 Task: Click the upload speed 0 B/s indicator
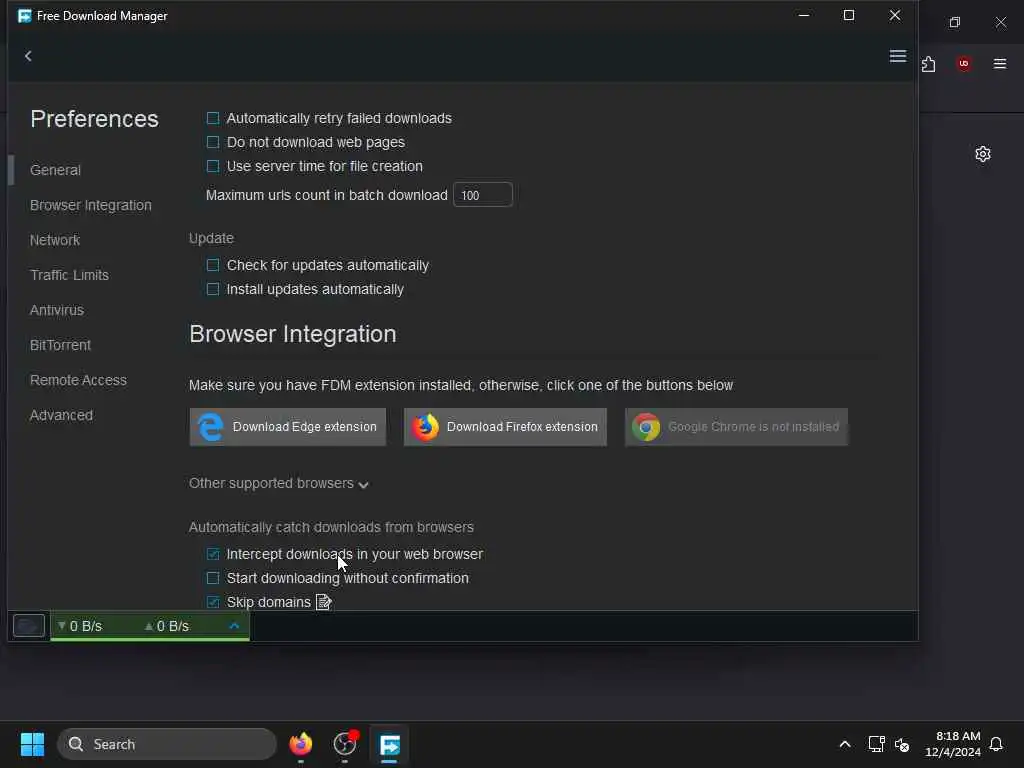[x=167, y=626]
